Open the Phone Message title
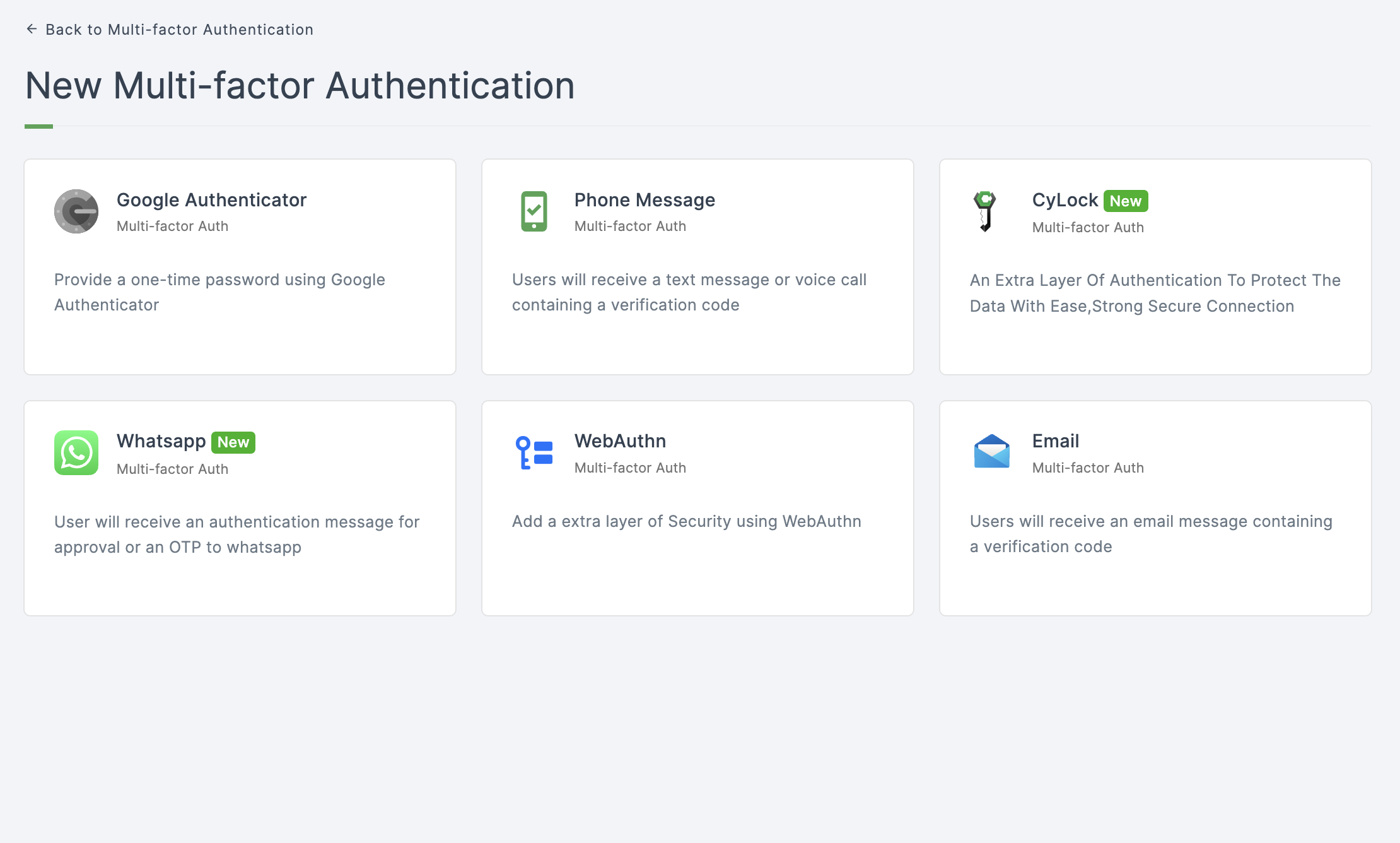The height and width of the screenshot is (843, 1400). pos(645,200)
